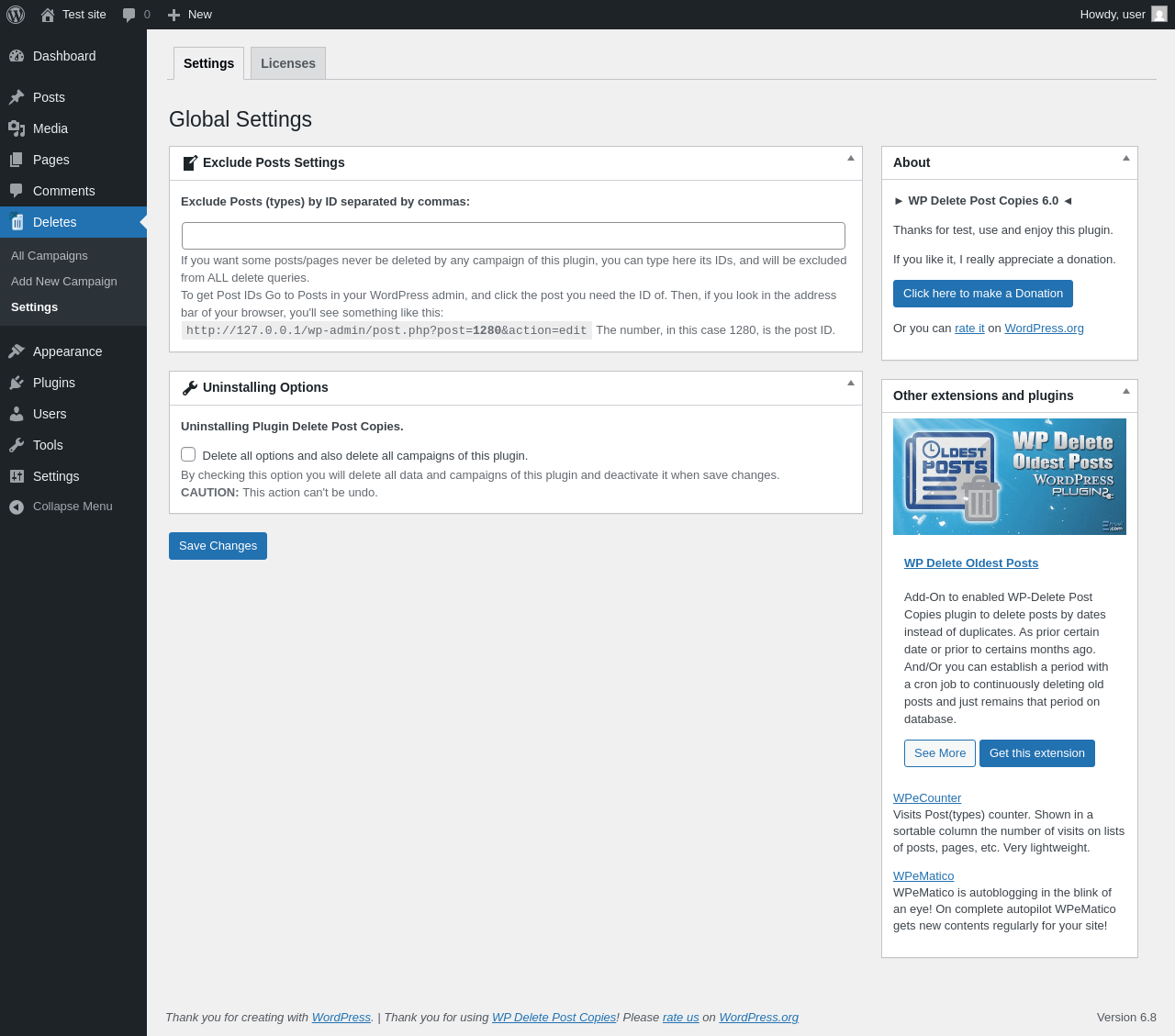Open the WPeMatico link
Screen dimensions: 1175x1036
tap(923, 876)
